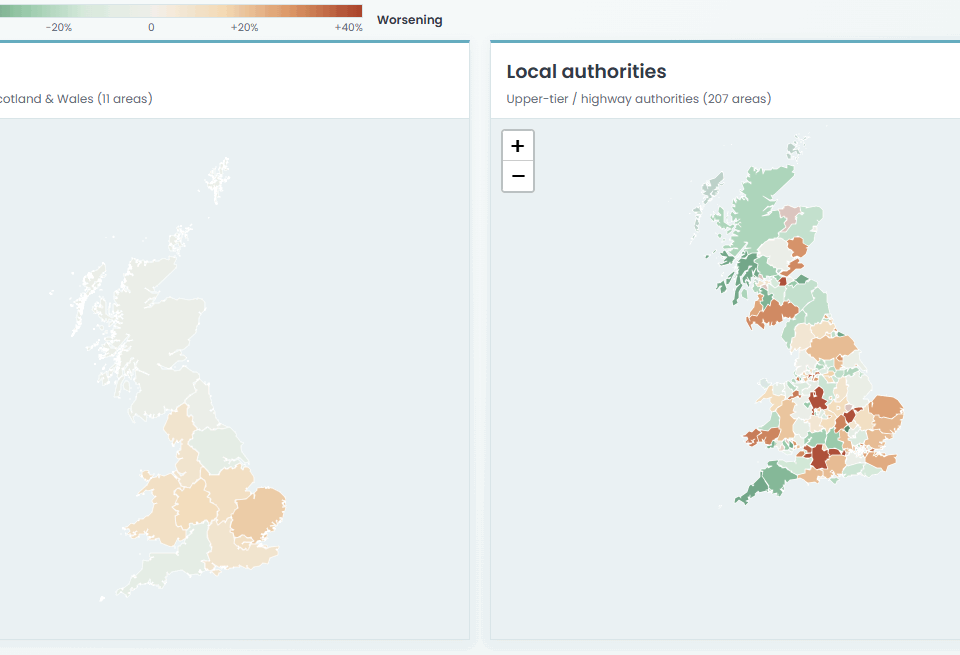Select North Yorkshire on local authorities map
The width and height of the screenshot is (960, 655).
point(831,348)
